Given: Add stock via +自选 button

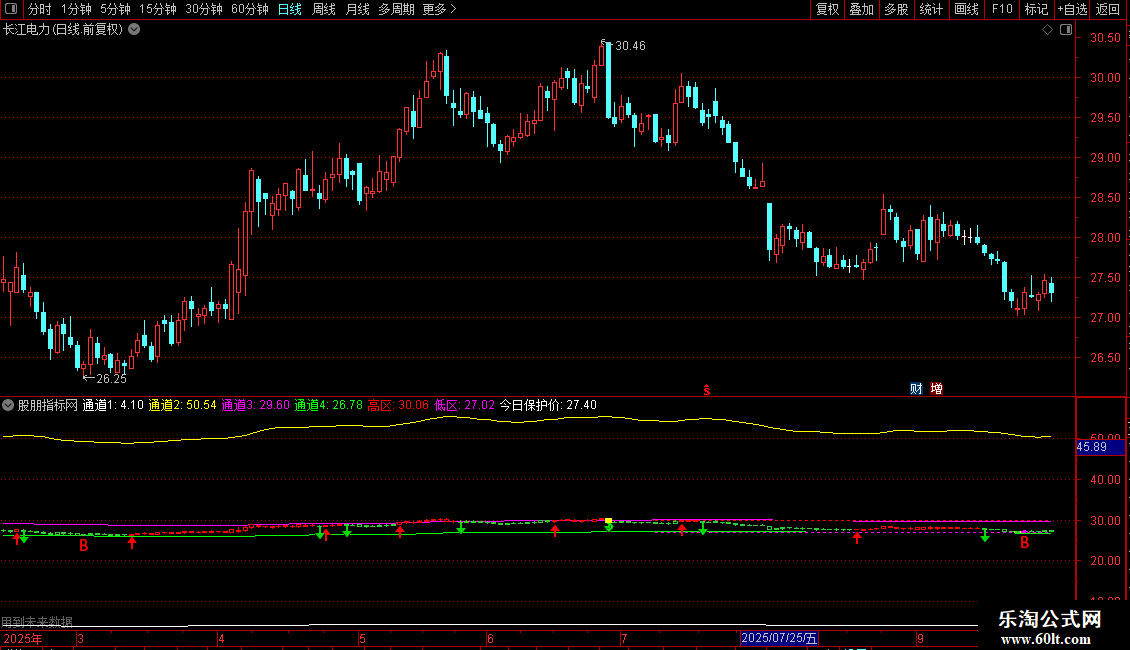Looking at the screenshot, I should pos(1072,9).
